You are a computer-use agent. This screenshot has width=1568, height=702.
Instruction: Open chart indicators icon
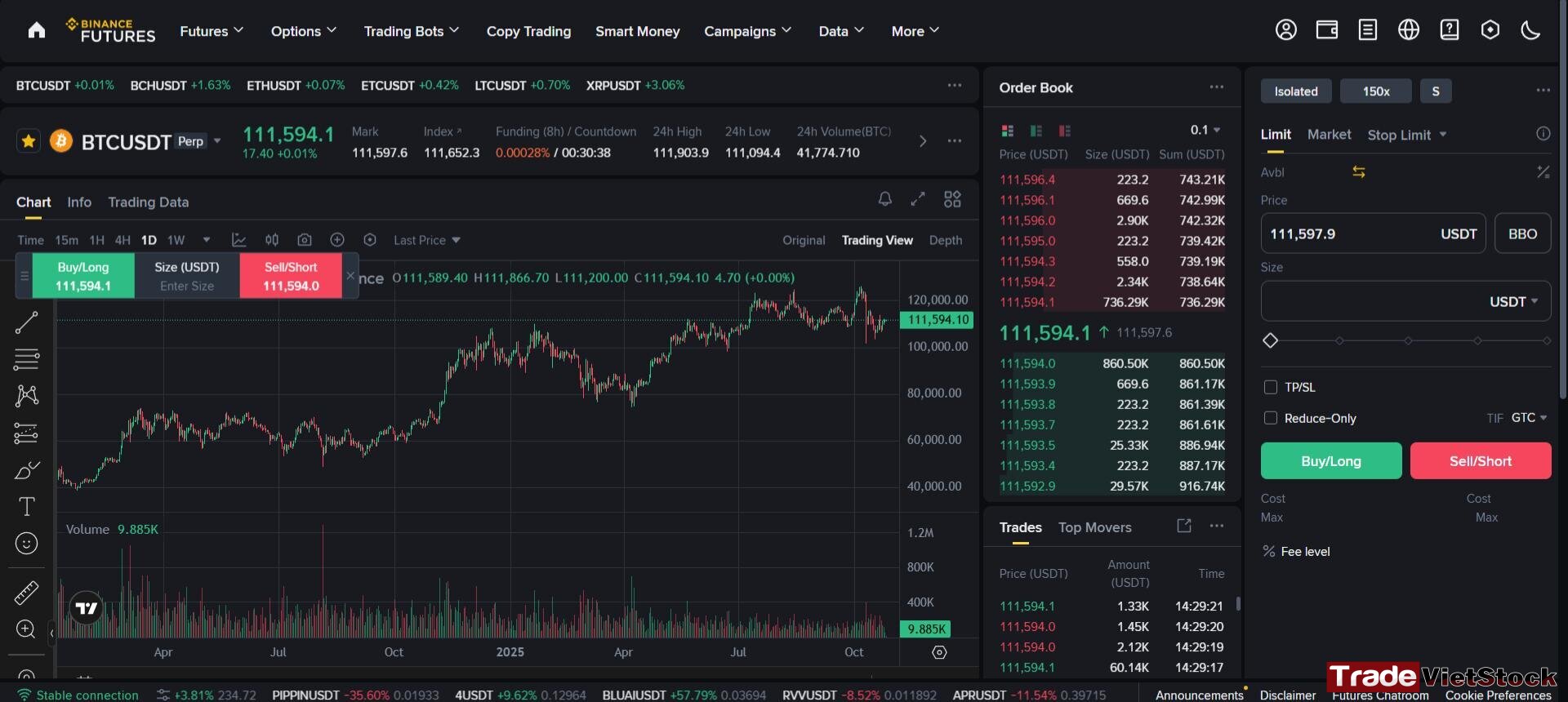click(238, 240)
